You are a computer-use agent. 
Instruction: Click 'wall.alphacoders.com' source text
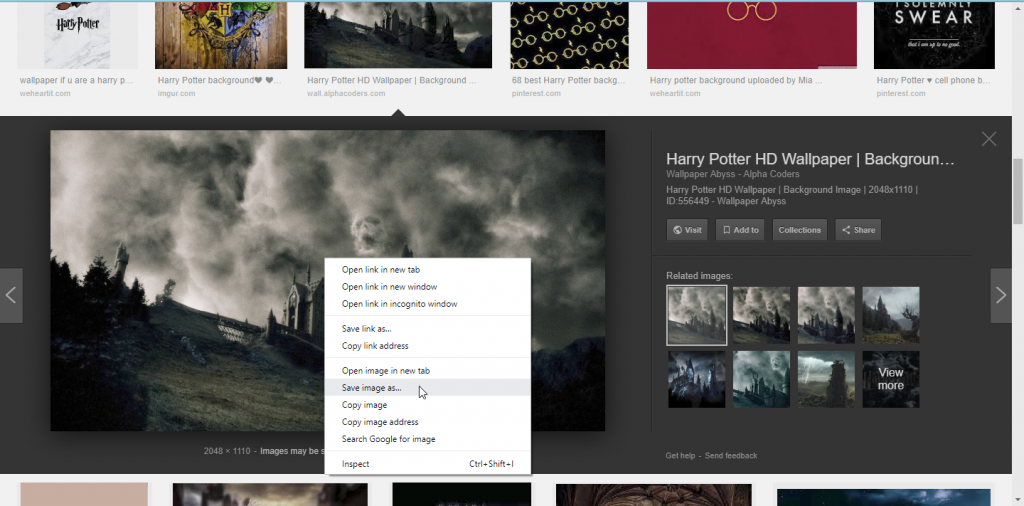pos(346,93)
